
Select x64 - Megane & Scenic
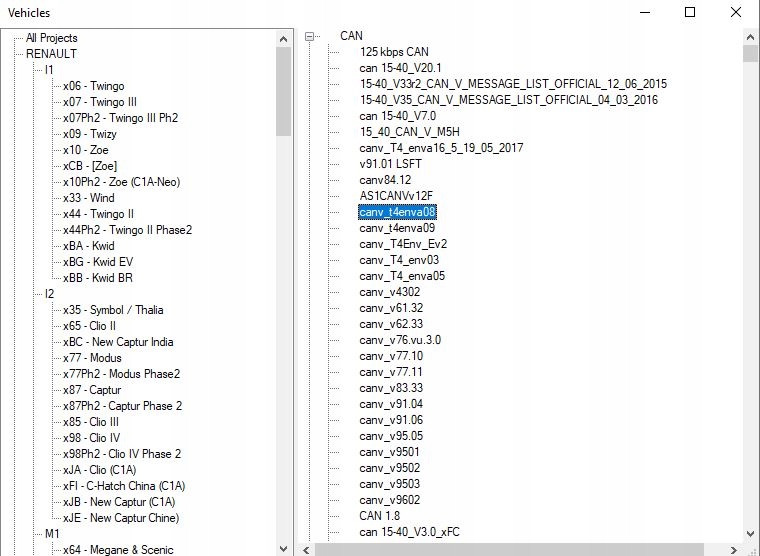pyautogui.click(x=118, y=550)
